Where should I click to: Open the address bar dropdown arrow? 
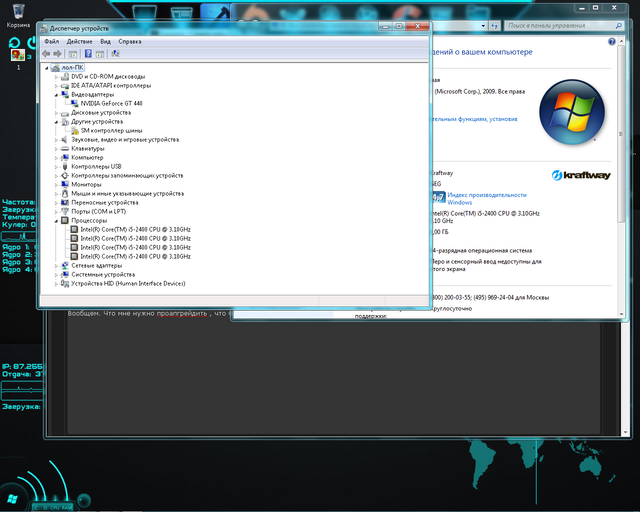483,26
